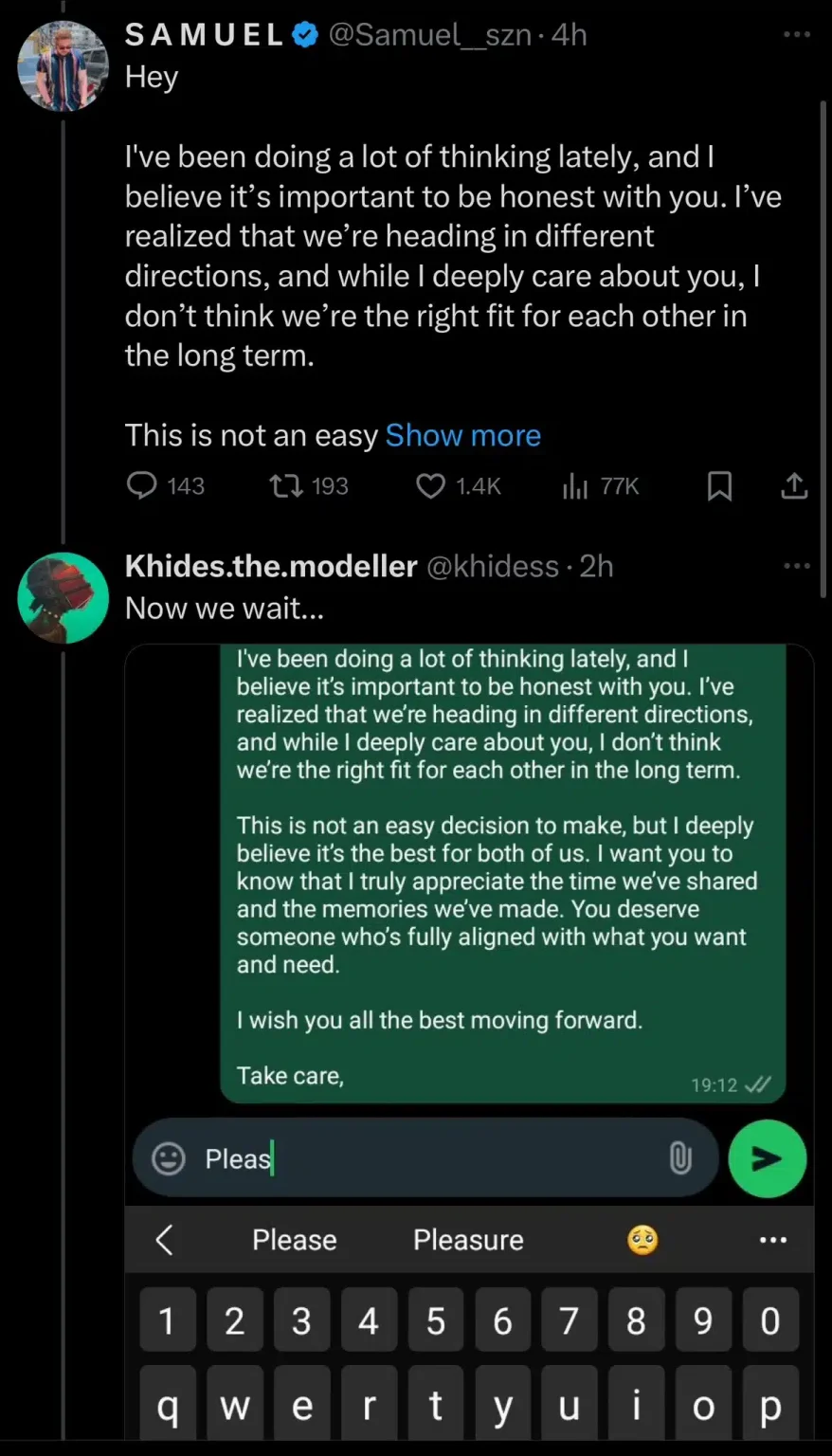
Task: Choose the "Pleasure" word suggestion
Action: click(468, 1240)
